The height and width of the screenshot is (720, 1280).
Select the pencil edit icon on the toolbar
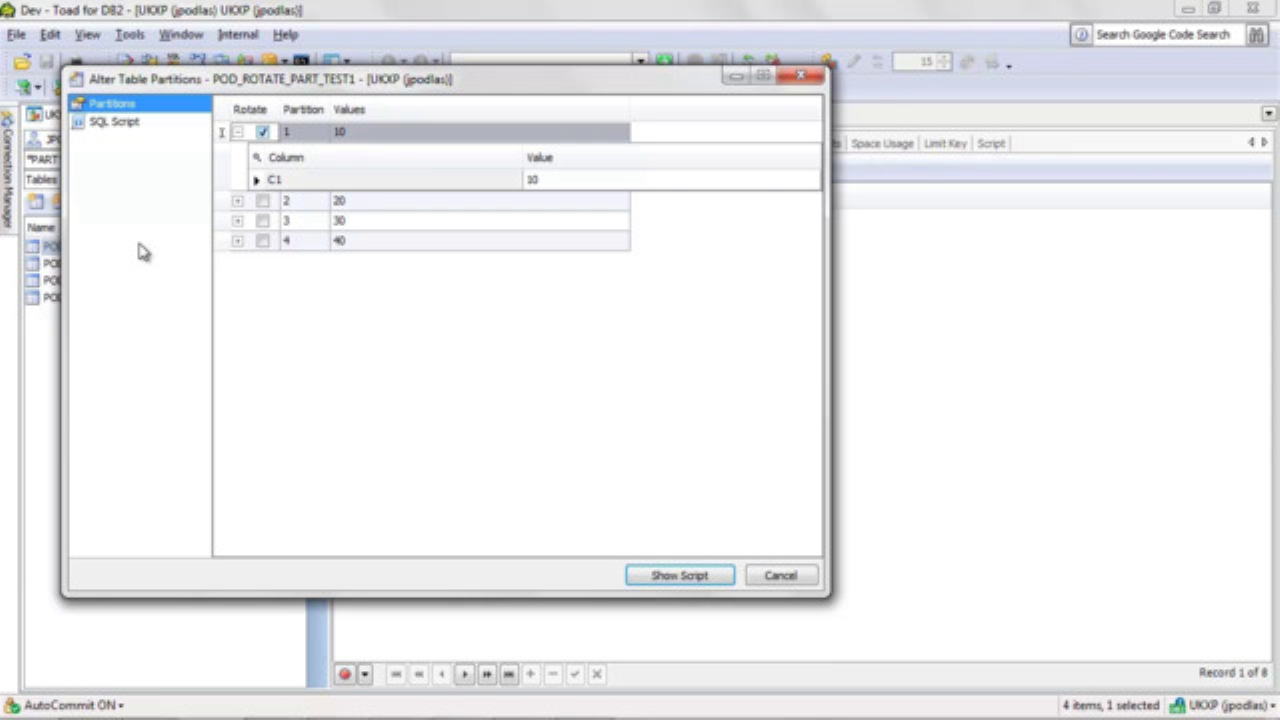coord(853,62)
